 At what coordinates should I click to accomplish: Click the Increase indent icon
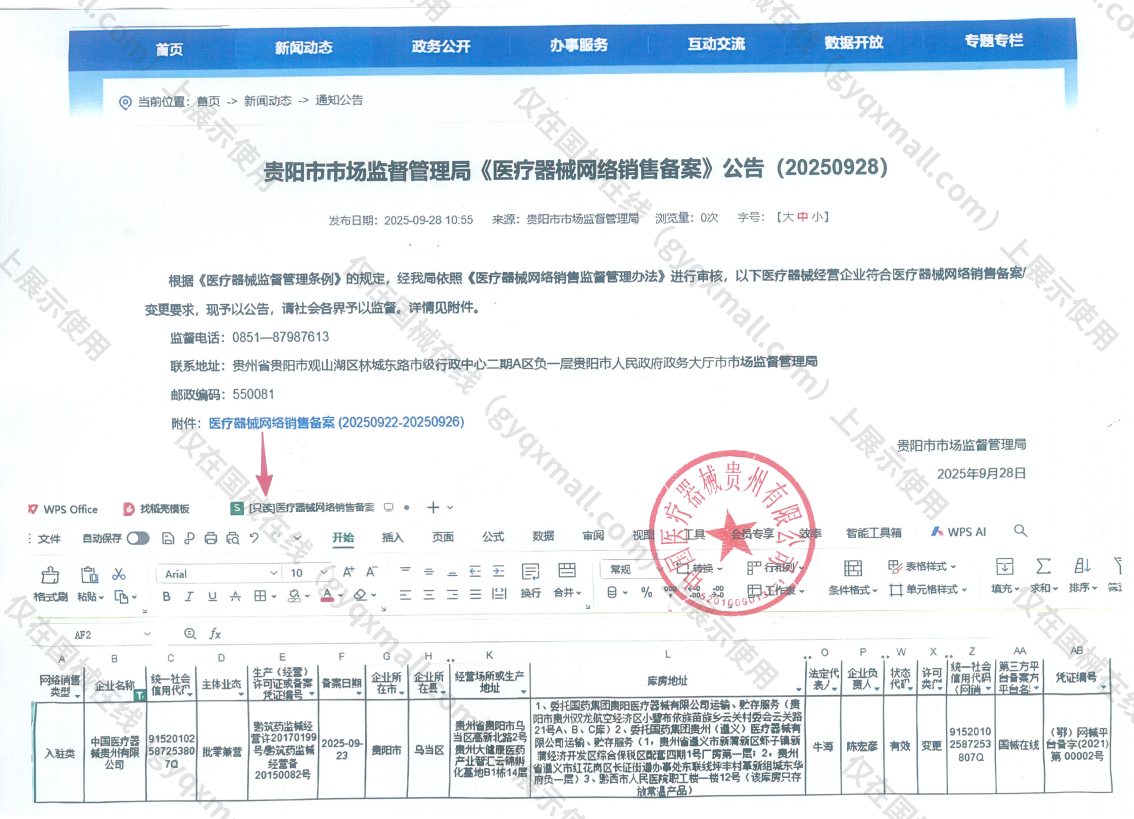(x=498, y=572)
